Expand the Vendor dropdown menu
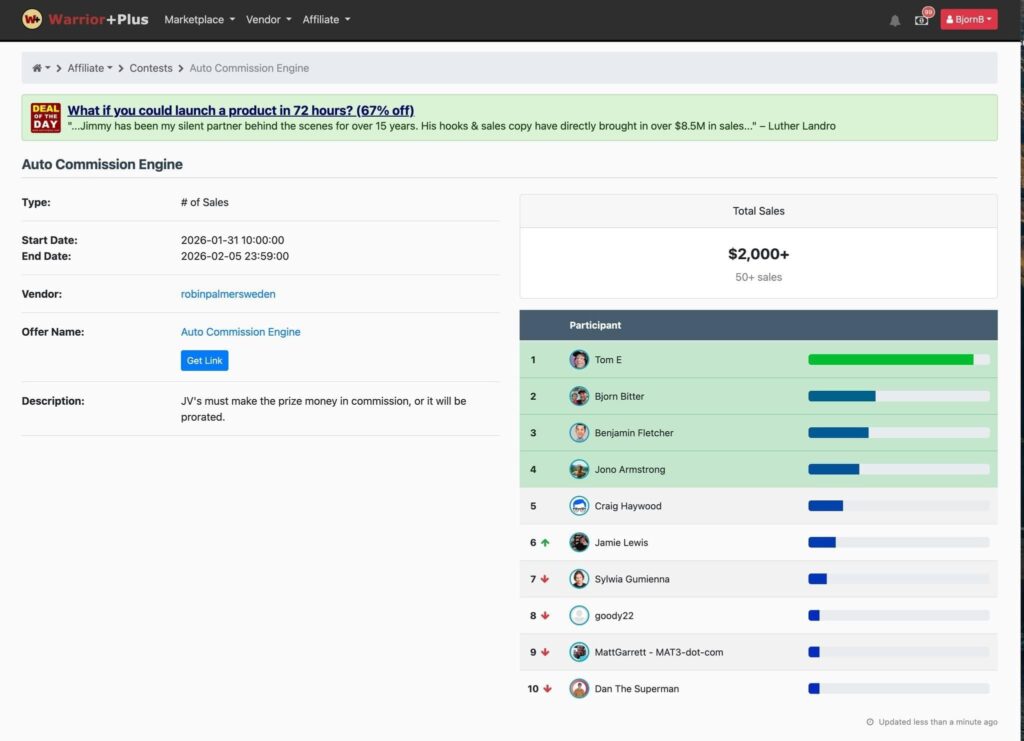This screenshot has width=1024, height=741. click(x=268, y=19)
